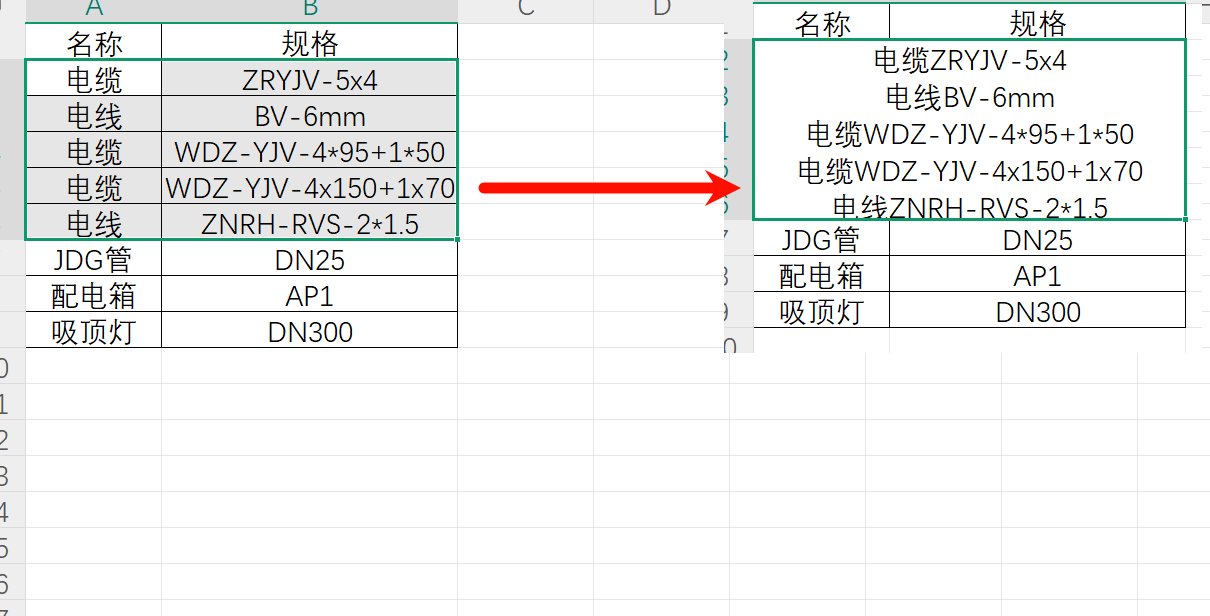Click the ZRYJV-5x4 cell in column B
Viewport: 1210px width, 616px height.
pos(310,79)
